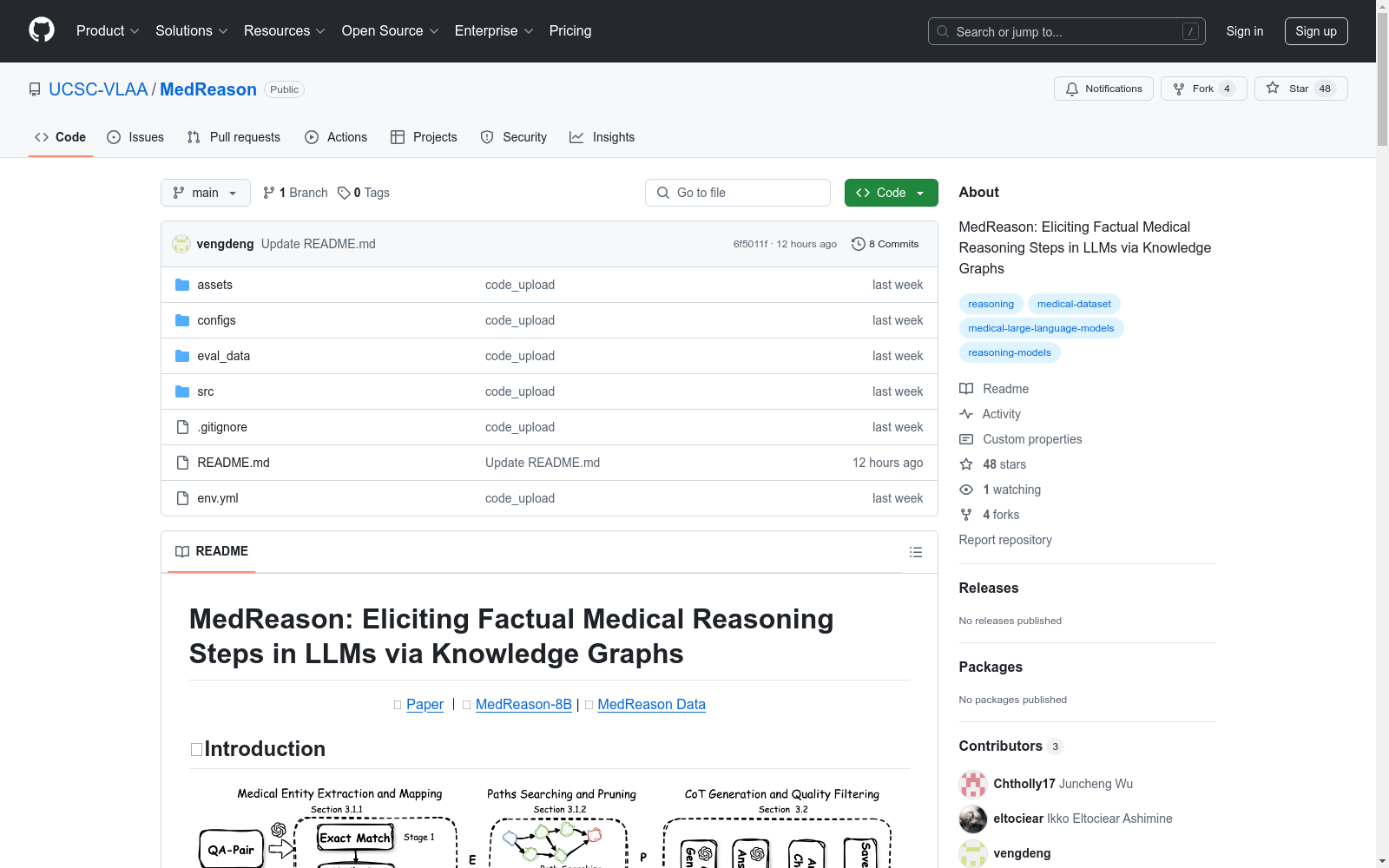This screenshot has width=1389, height=868.
Task: Click the README.md file icon
Action: point(182,463)
